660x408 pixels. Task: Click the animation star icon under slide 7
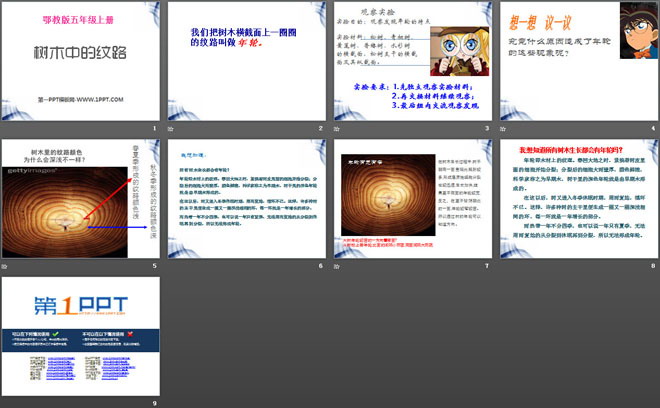[337, 266]
